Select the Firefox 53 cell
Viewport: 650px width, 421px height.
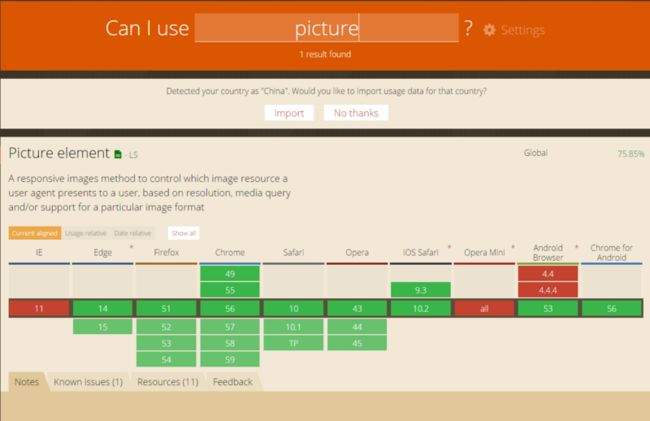(166, 343)
